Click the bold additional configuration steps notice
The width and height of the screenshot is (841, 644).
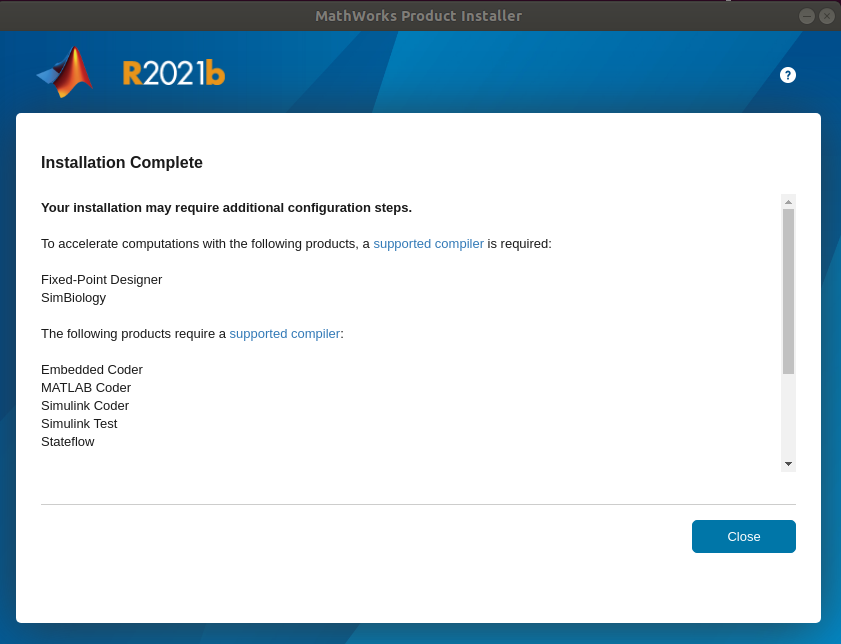(226, 208)
